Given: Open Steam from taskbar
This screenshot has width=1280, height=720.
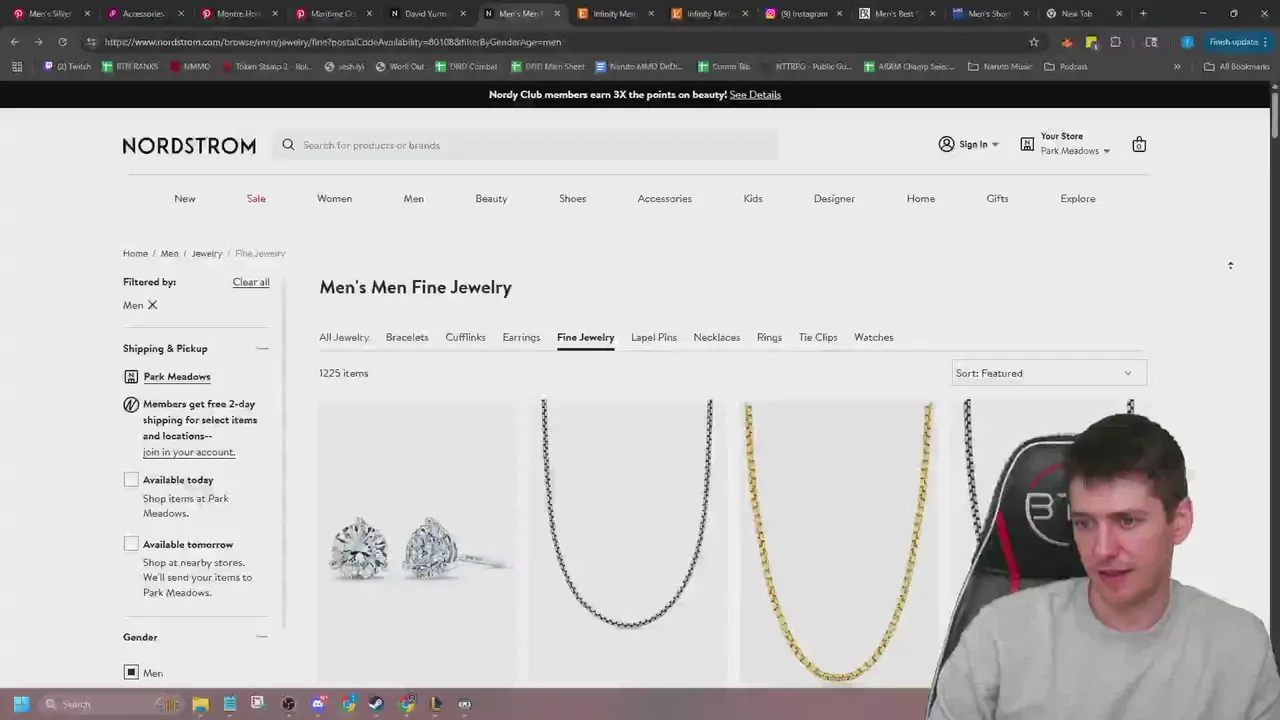Looking at the screenshot, I should click(x=376, y=704).
